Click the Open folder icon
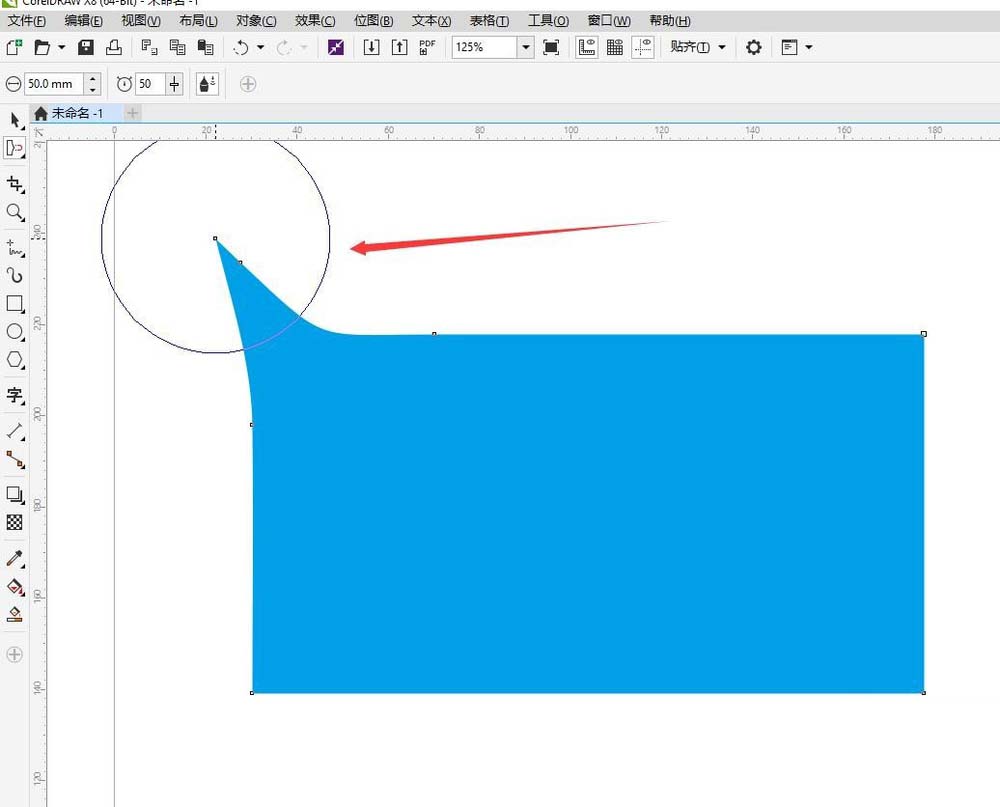This screenshot has height=807, width=1000. coord(42,47)
